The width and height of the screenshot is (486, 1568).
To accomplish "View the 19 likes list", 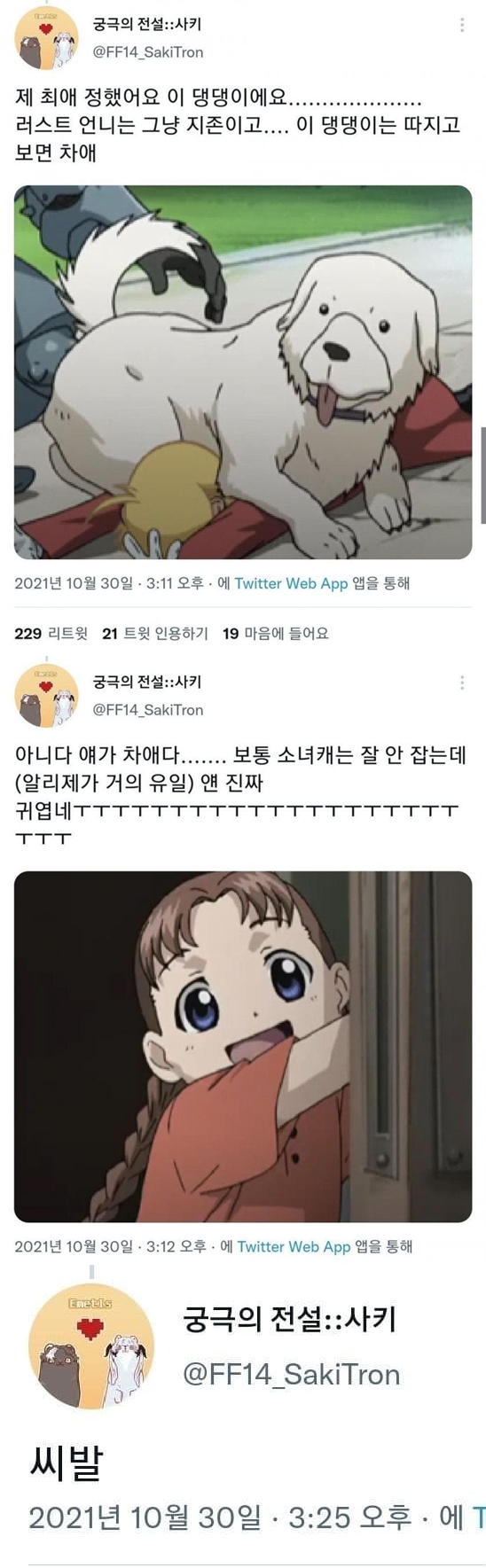I will coord(275,633).
